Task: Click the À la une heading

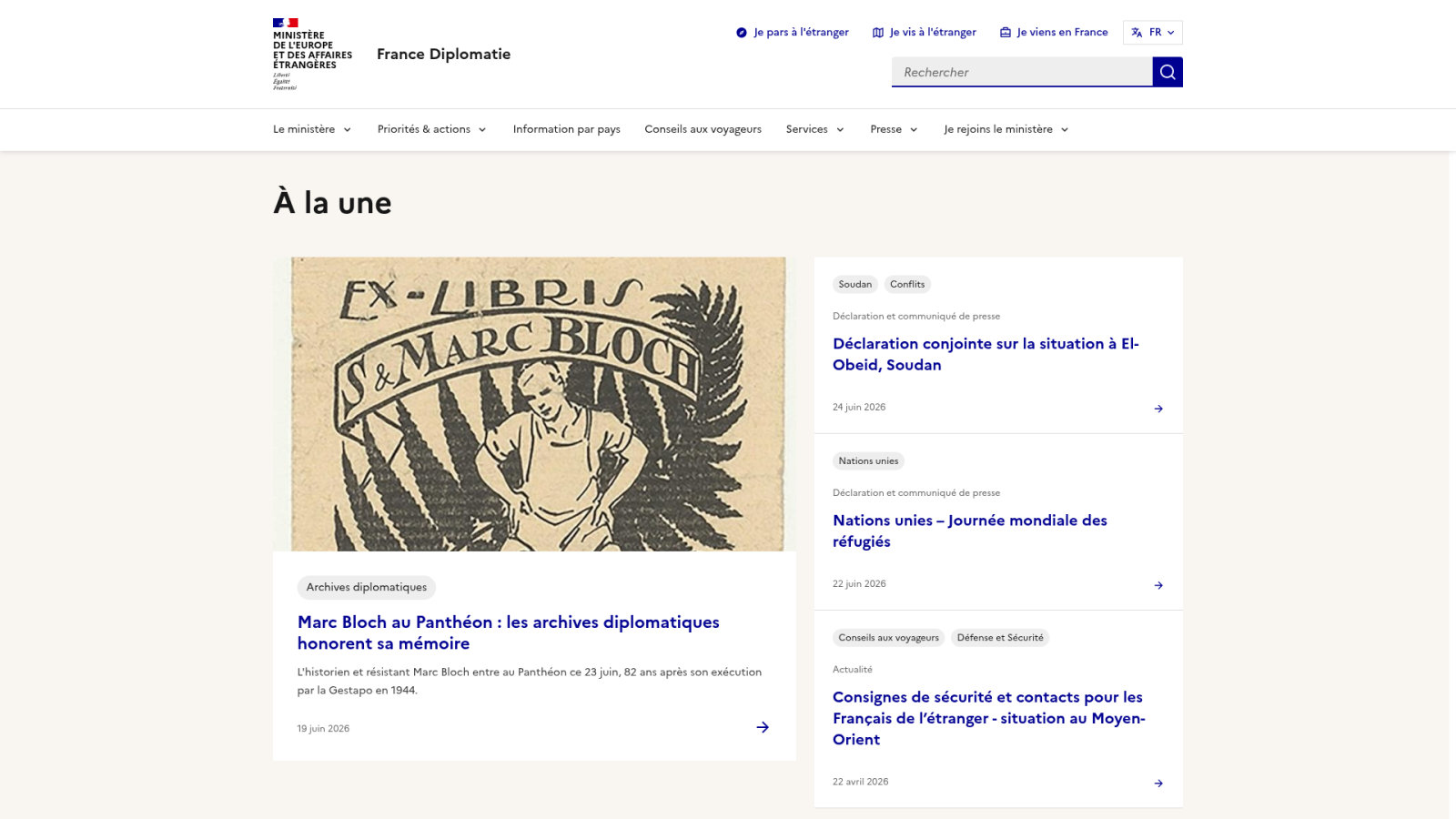Action: tap(332, 202)
